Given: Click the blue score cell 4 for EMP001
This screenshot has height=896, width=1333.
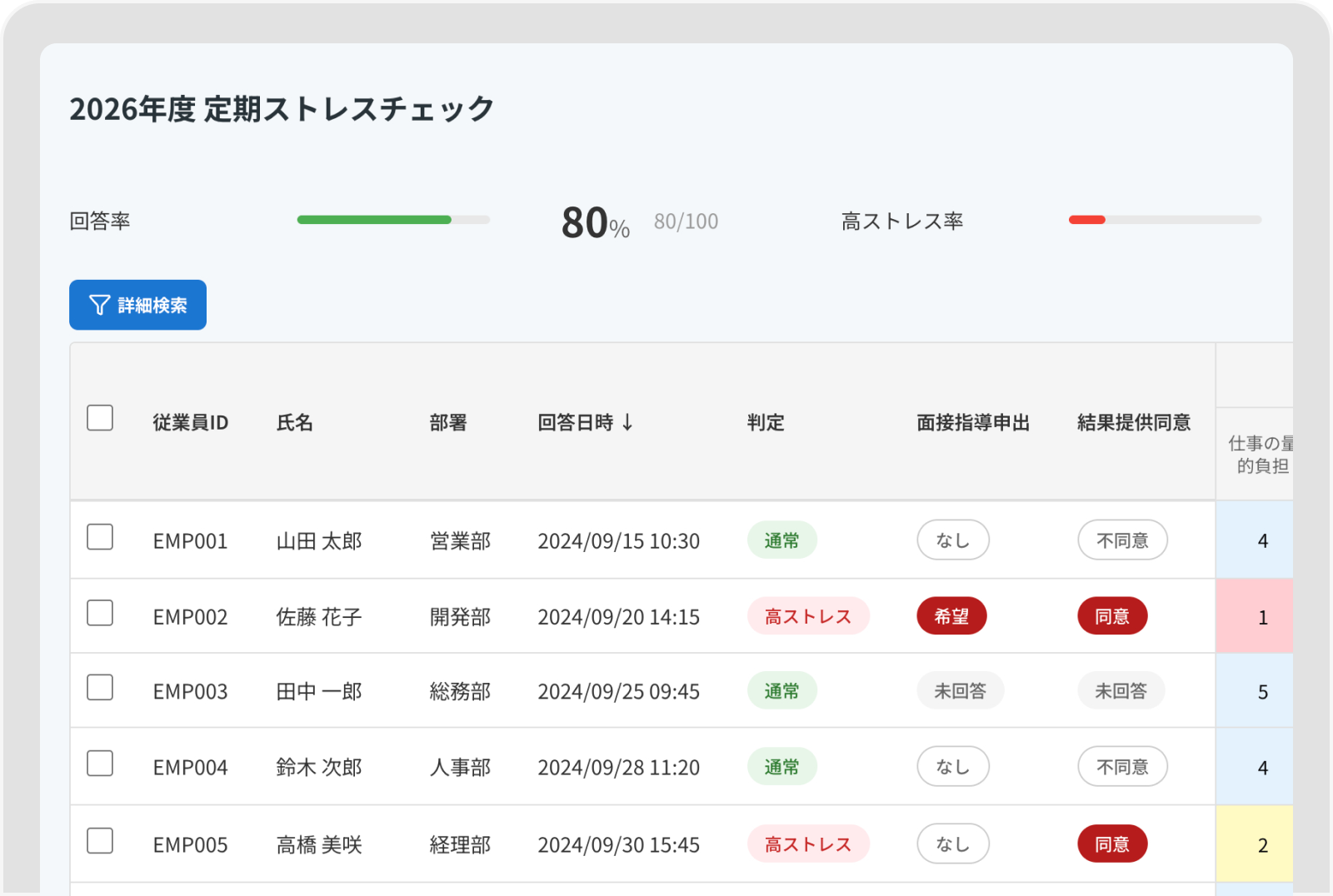Looking at the screenshot, I should [x=1255, y=540].
